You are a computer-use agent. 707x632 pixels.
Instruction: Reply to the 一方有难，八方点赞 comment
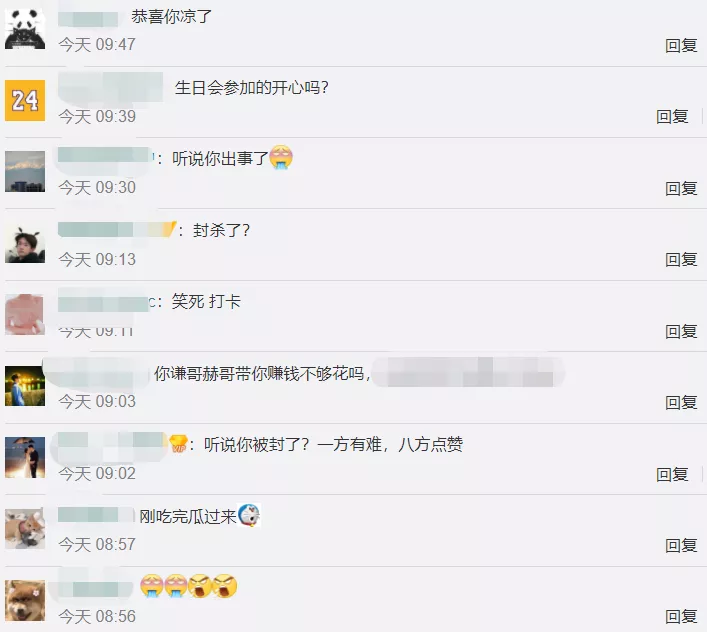click(x=672, y=474)
